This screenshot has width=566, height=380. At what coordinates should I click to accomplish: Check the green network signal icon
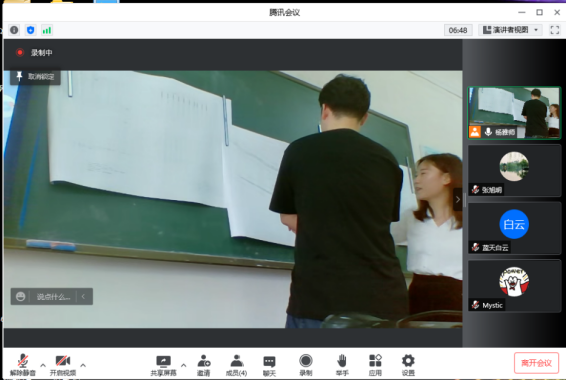click(x=47, y=30)
